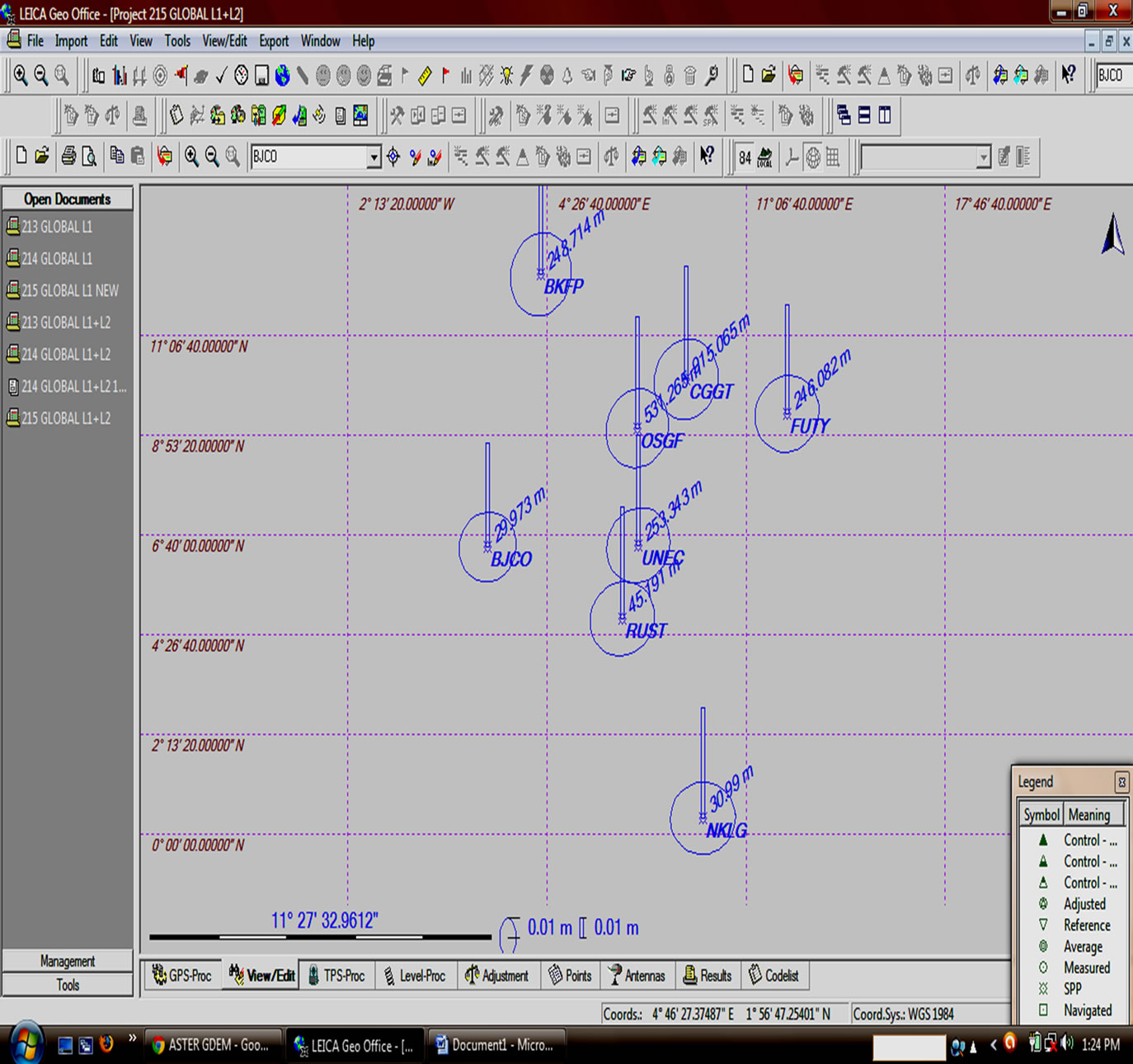Viewport: 1133px width, 1064px height.
Task: Click the printer icon
Action: click(68, 157)
